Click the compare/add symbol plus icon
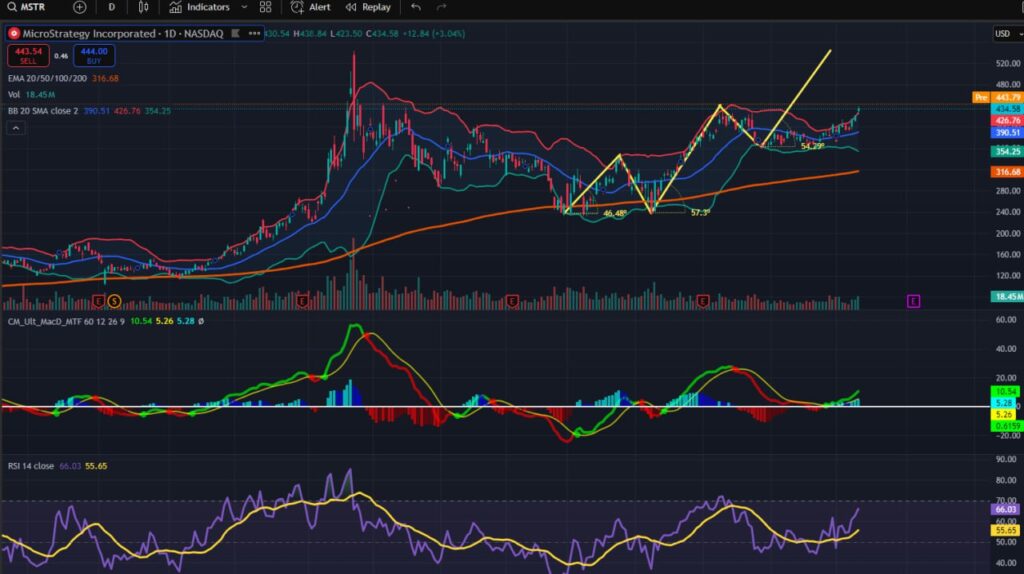This screenshot has width=1024, height=574. (80, 7)
